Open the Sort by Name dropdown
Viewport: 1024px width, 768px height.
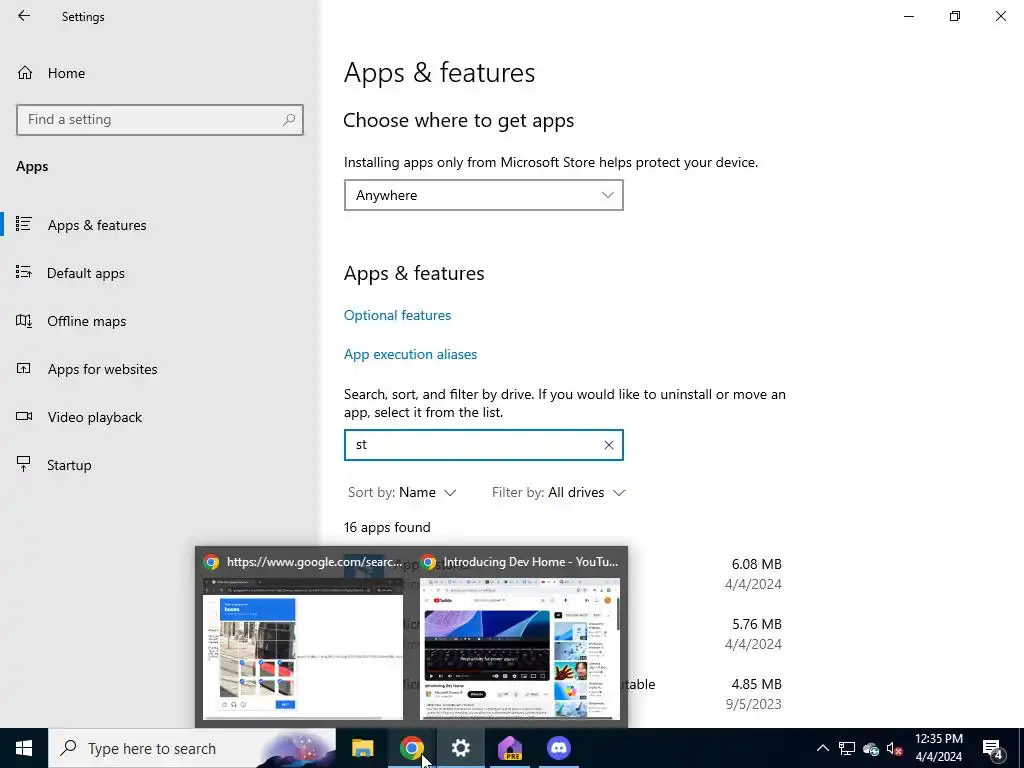[402, 492]
